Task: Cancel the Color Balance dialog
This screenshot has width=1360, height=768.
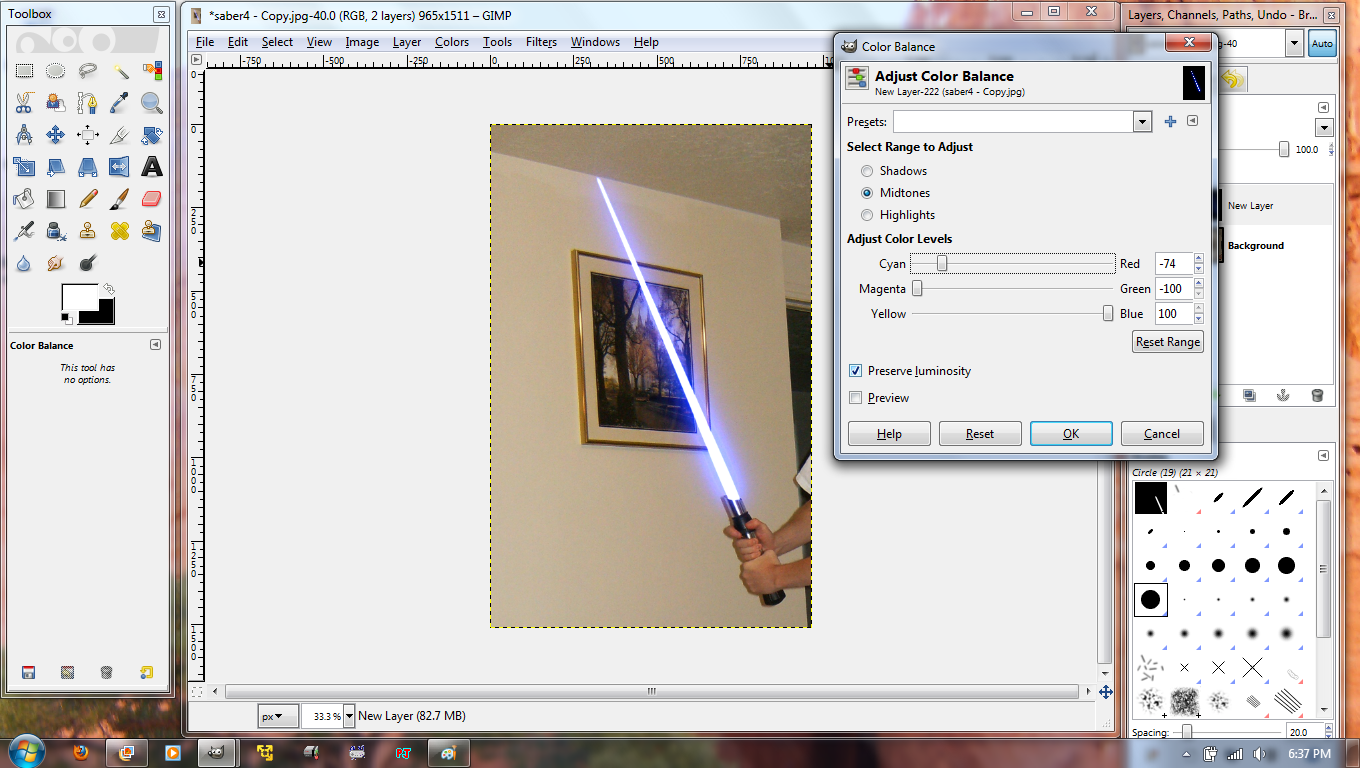Action: coord(1162,434)
